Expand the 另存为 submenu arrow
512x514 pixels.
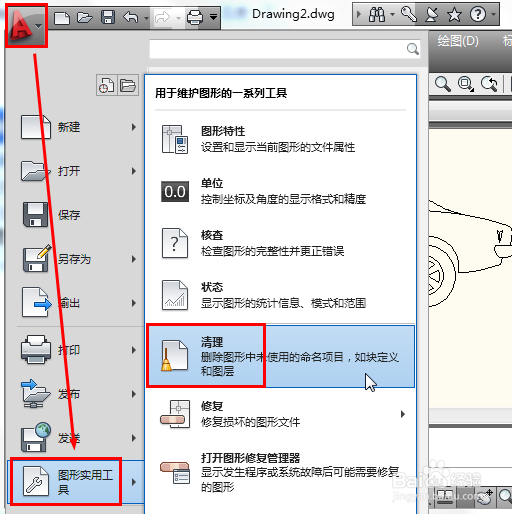click(x=134, y=259)
